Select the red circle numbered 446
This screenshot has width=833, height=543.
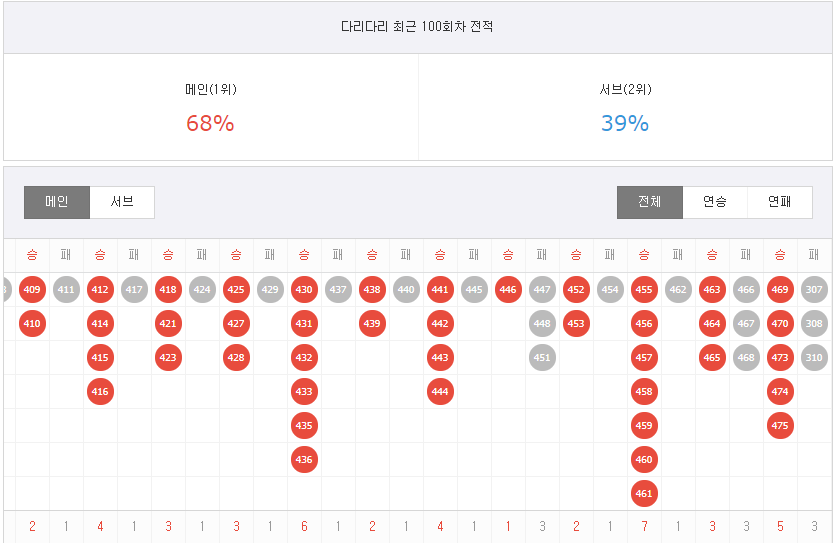pos(508,290)
